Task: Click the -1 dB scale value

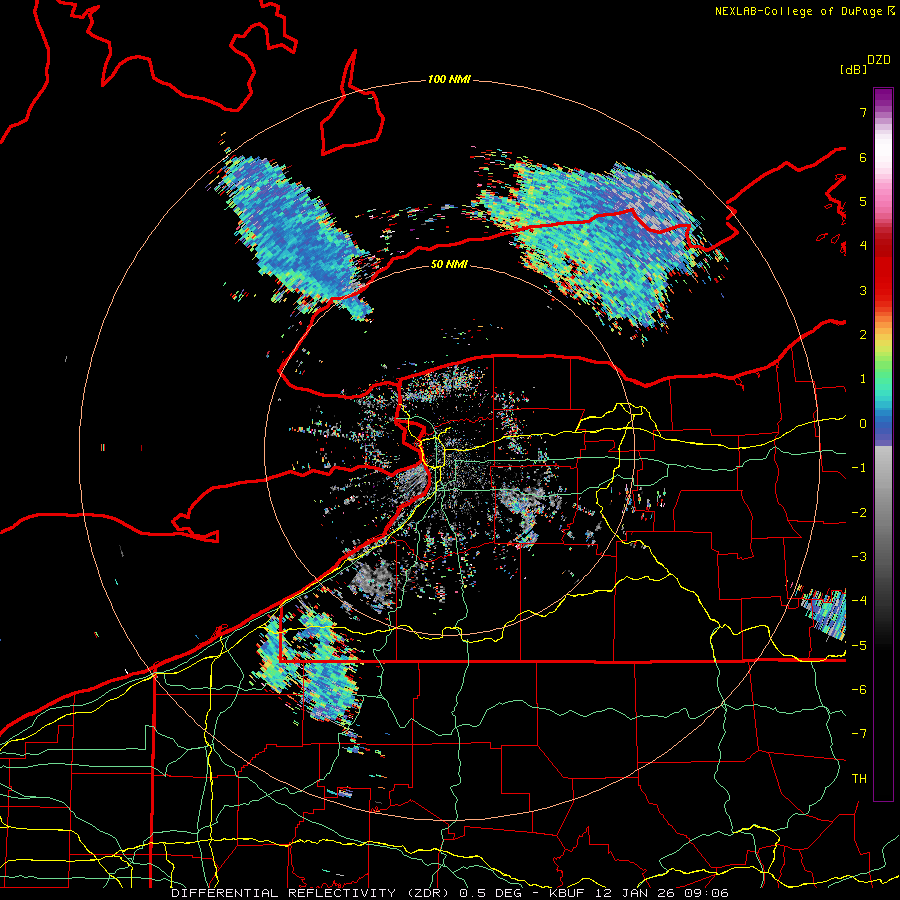Action: point(859,468)
